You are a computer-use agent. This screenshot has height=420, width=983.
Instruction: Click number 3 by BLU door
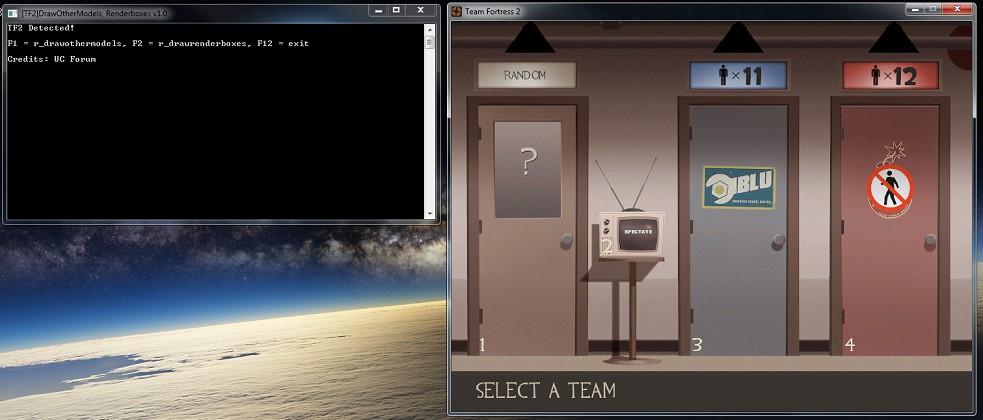pos(697,345)
